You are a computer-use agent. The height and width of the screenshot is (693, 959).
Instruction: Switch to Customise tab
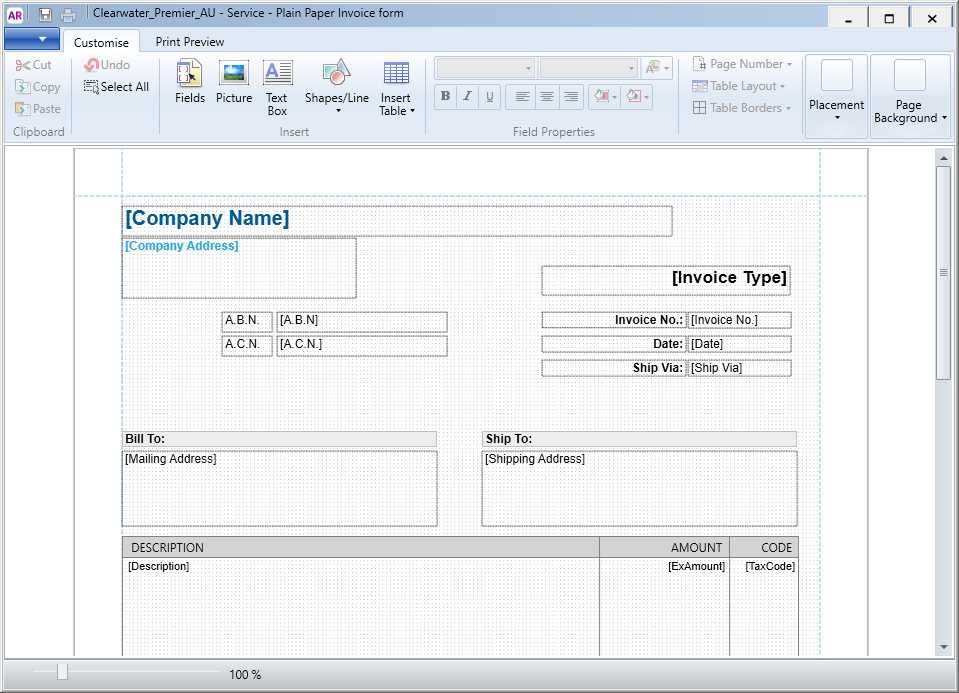[x=102, y=42]
